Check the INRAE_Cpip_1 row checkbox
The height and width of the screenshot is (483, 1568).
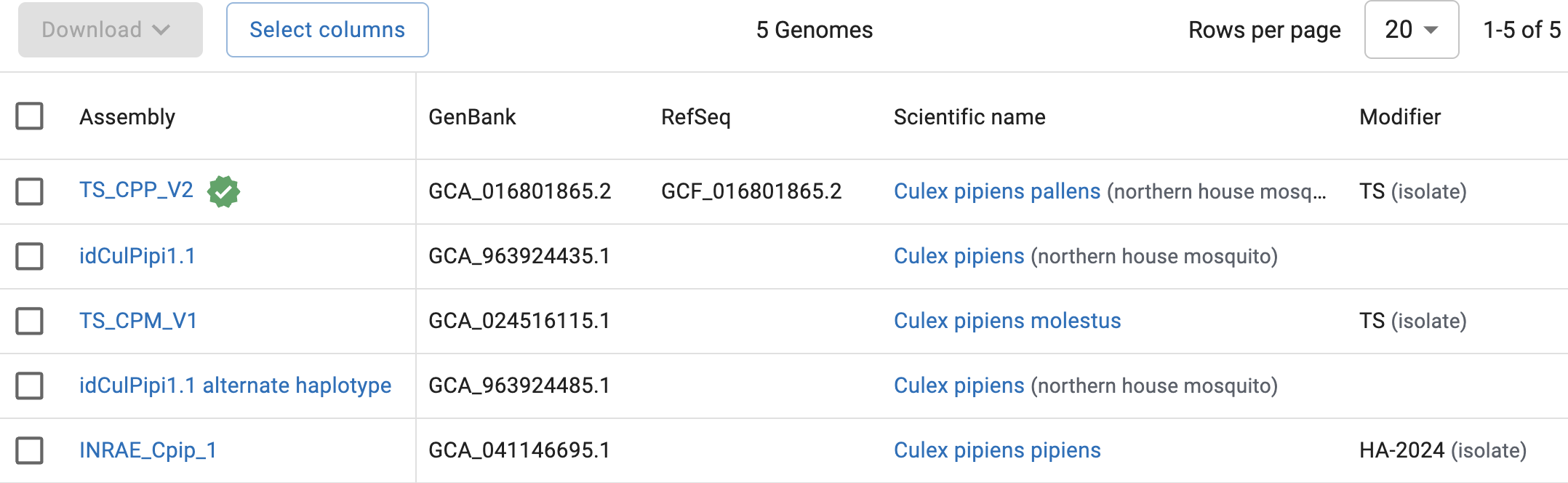30,450
